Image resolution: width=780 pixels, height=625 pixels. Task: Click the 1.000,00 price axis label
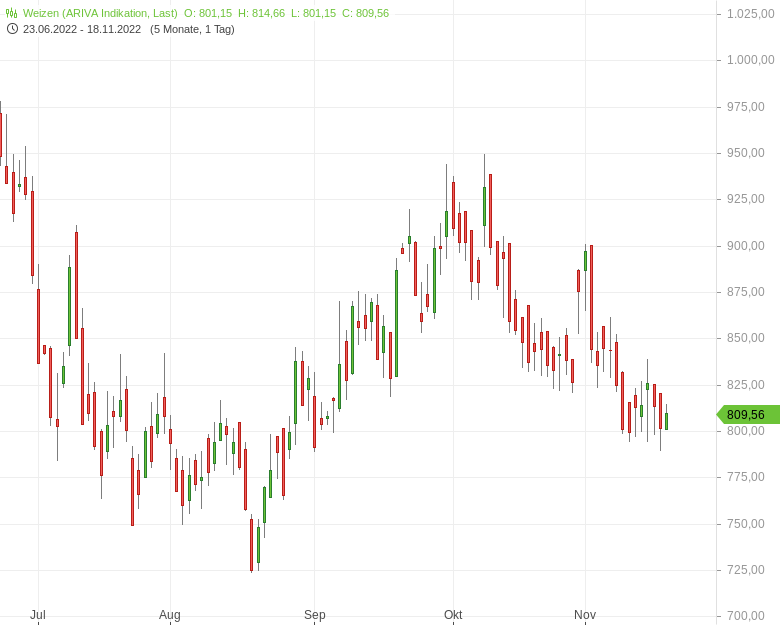[751, 60]
